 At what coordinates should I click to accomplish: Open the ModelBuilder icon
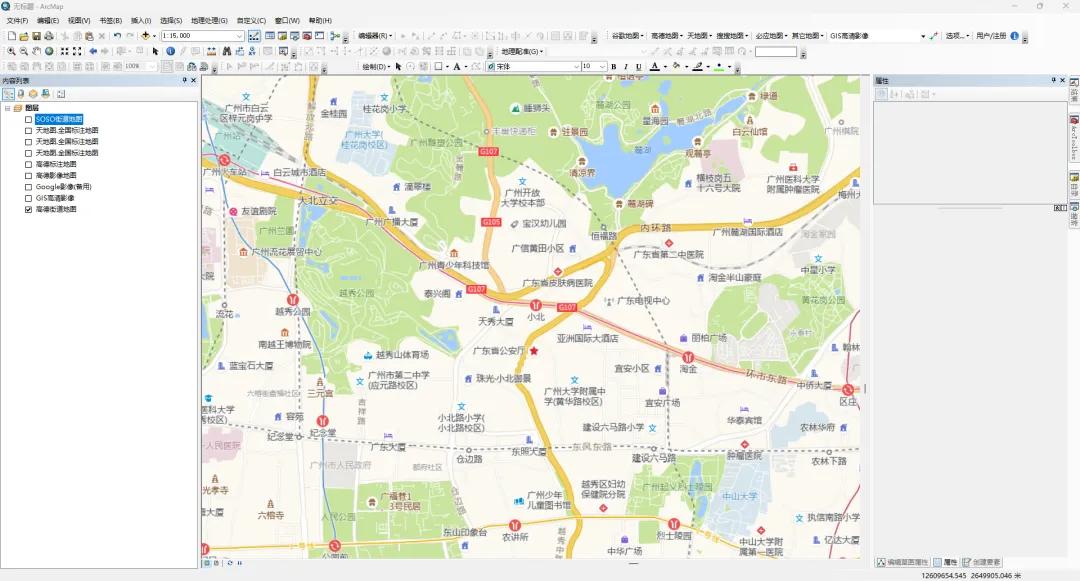(335, 36)
